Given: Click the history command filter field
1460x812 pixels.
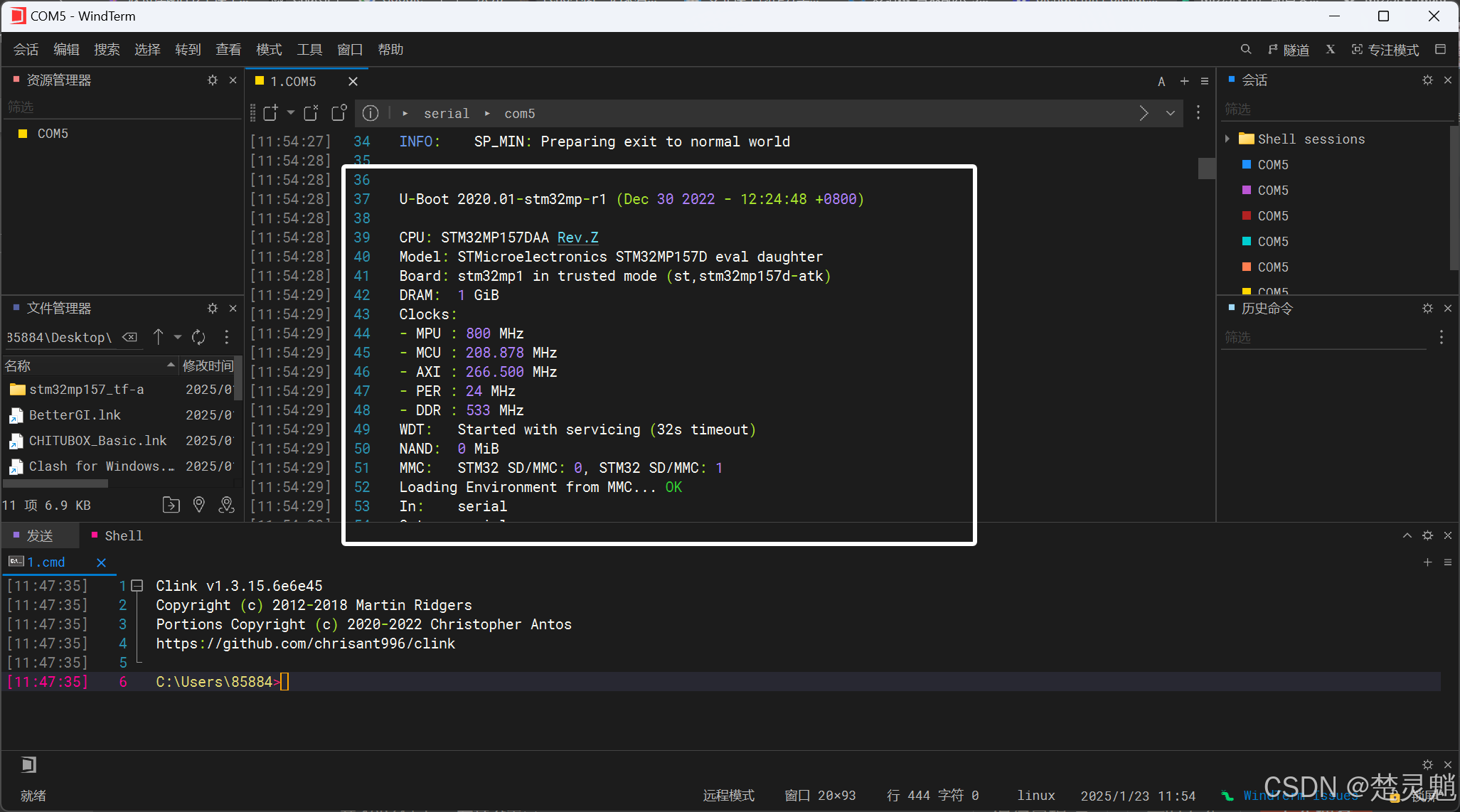Looking at the screenshot, I should coord(1323,338).
